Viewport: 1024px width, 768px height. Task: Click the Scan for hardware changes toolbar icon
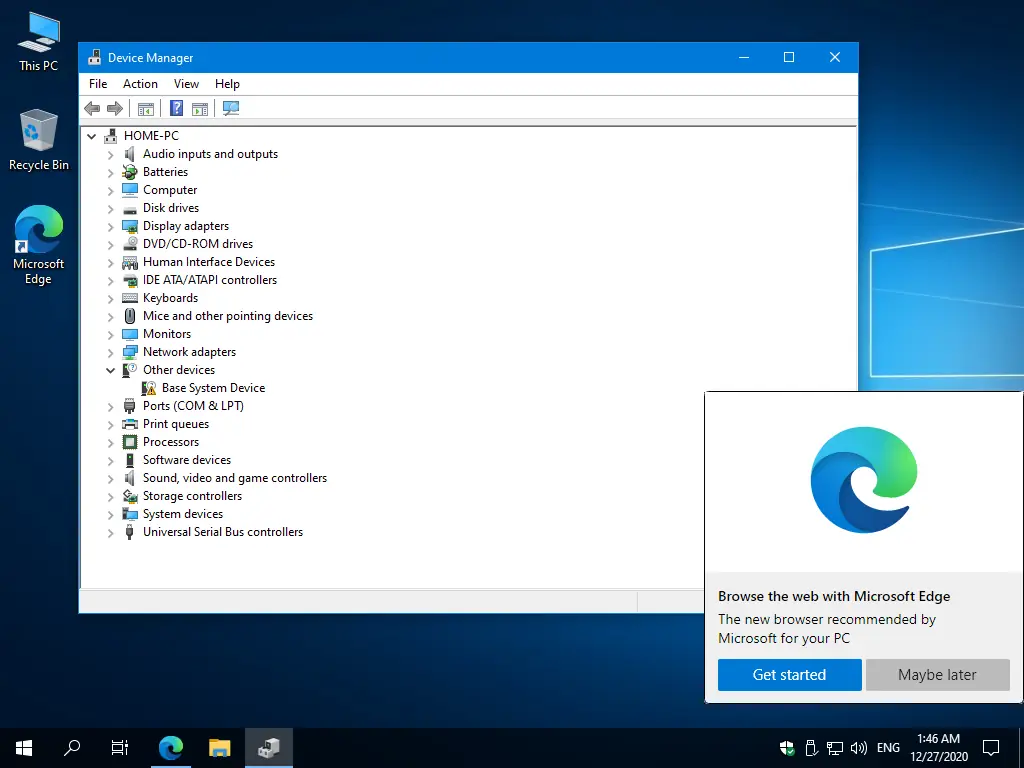click(231, 108)
